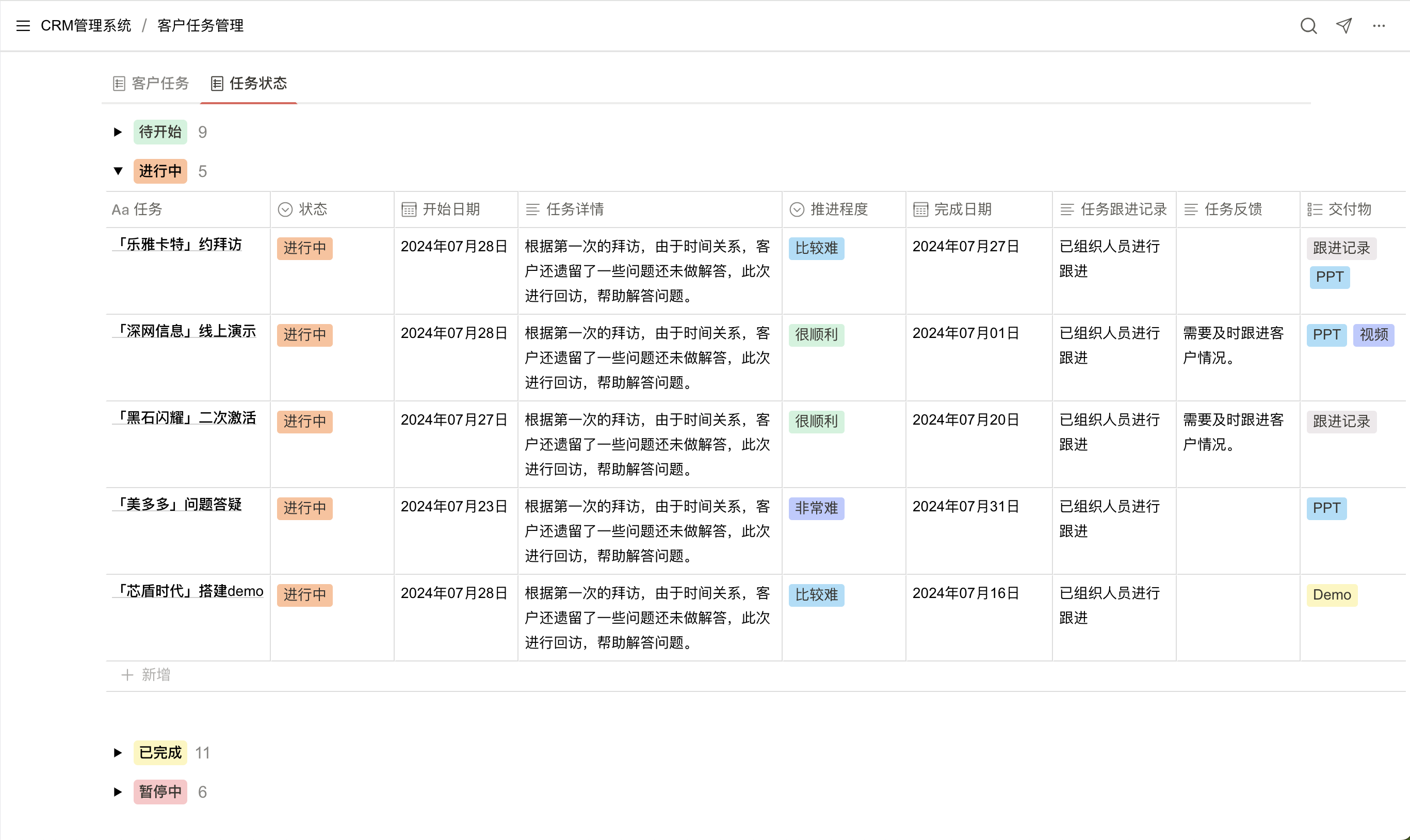
Task: Click start date 2024年07月27日 in 黑石闪耀 row
Action: tap(454, 419)
